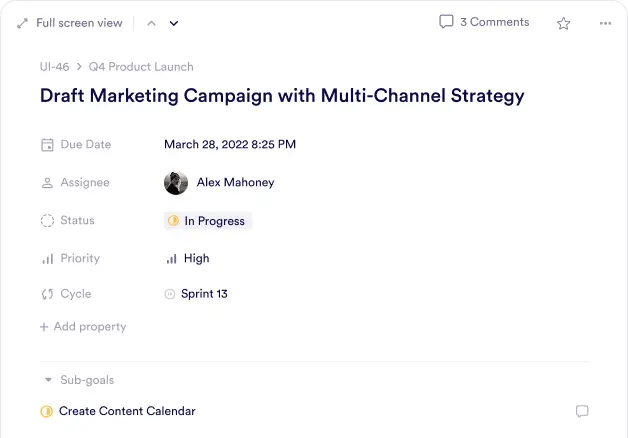This screenshot has width=628, height=438.
Task: Star this task as favorite
Action: (x=564, y=23)
